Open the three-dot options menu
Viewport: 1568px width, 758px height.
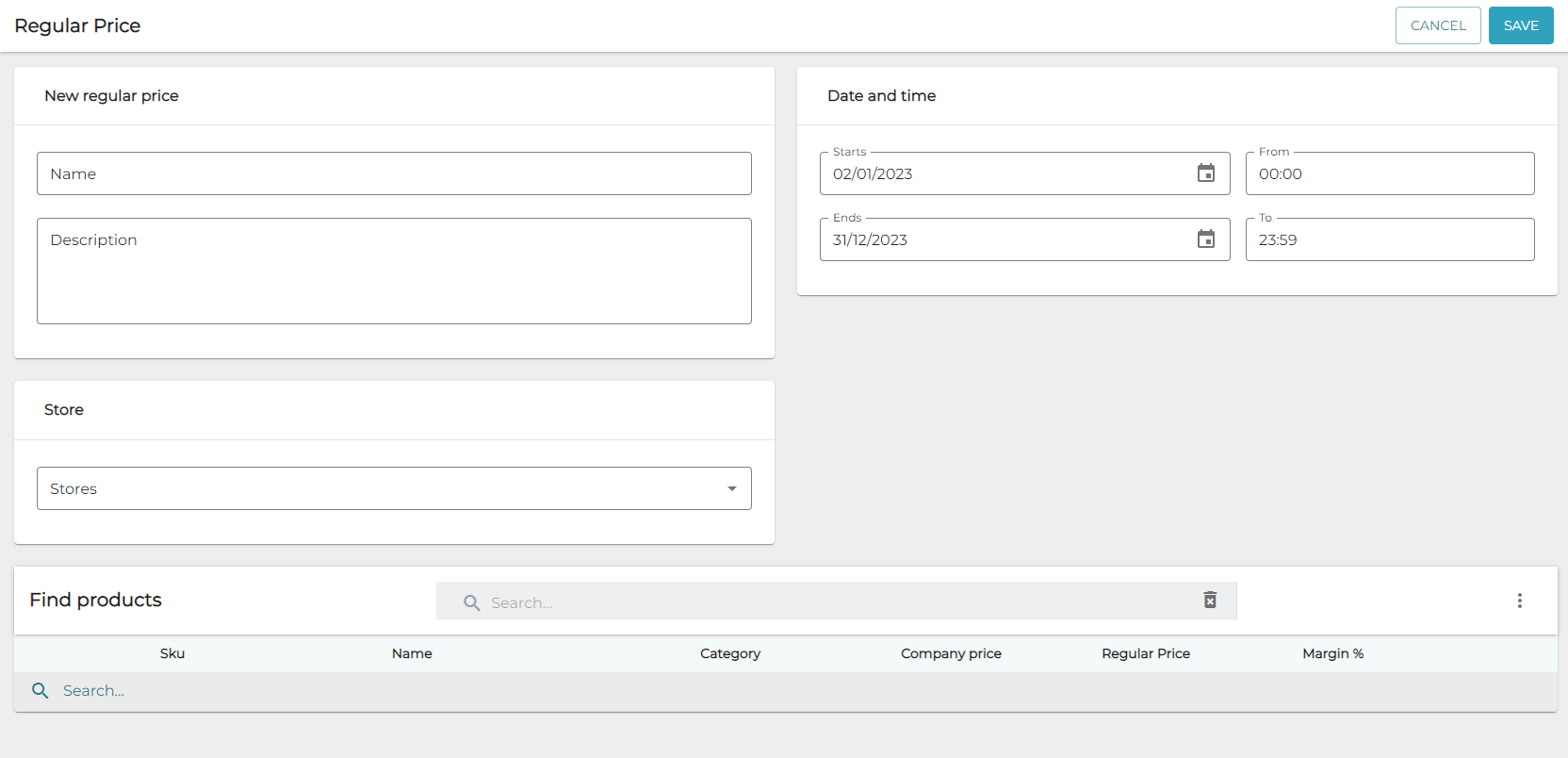tap(1519, 601)
